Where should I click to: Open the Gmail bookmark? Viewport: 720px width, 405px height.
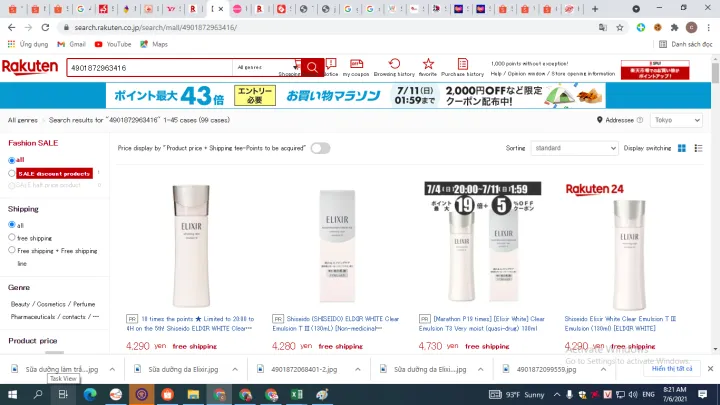tap(70, 44)
